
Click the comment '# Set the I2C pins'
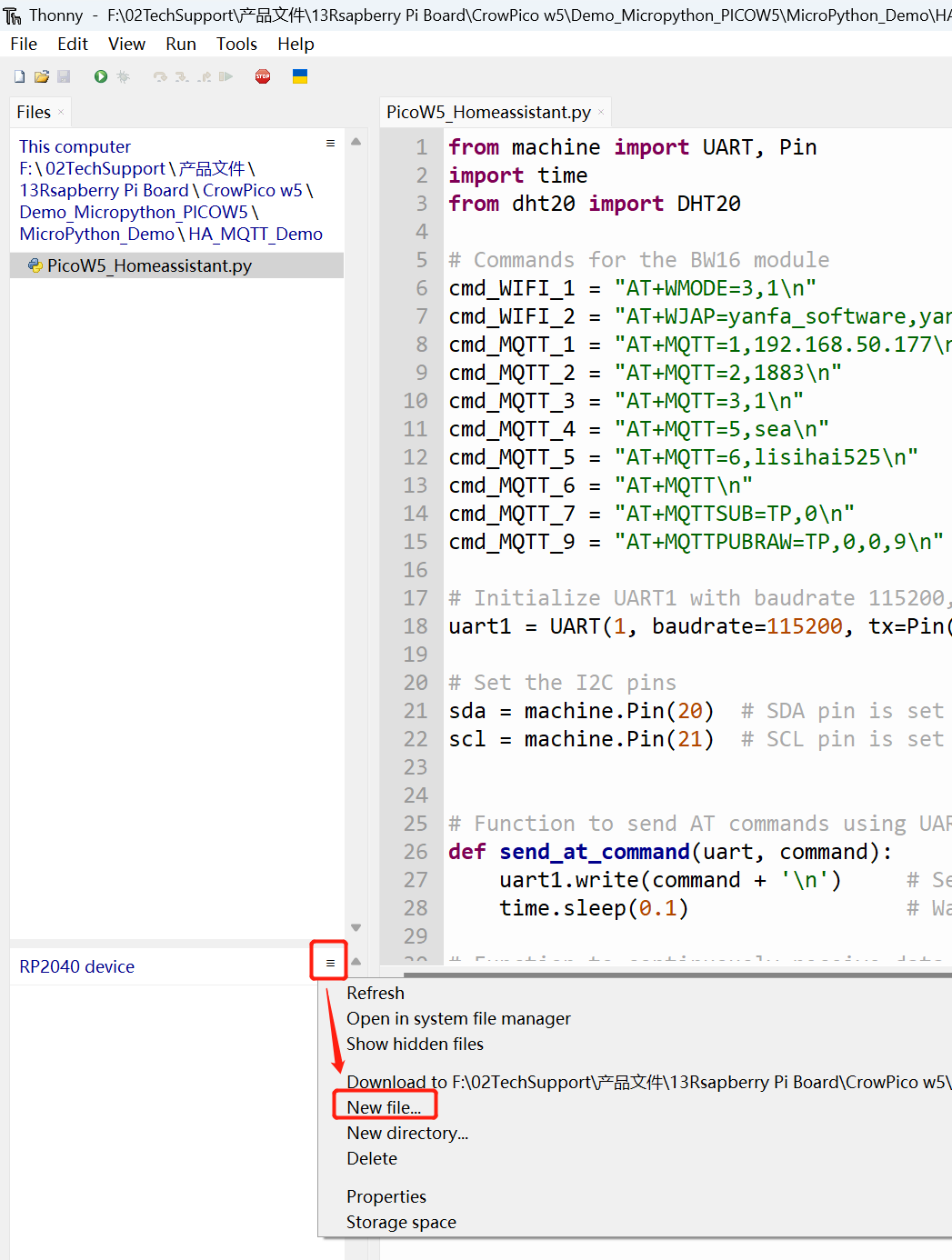[562, 683]
